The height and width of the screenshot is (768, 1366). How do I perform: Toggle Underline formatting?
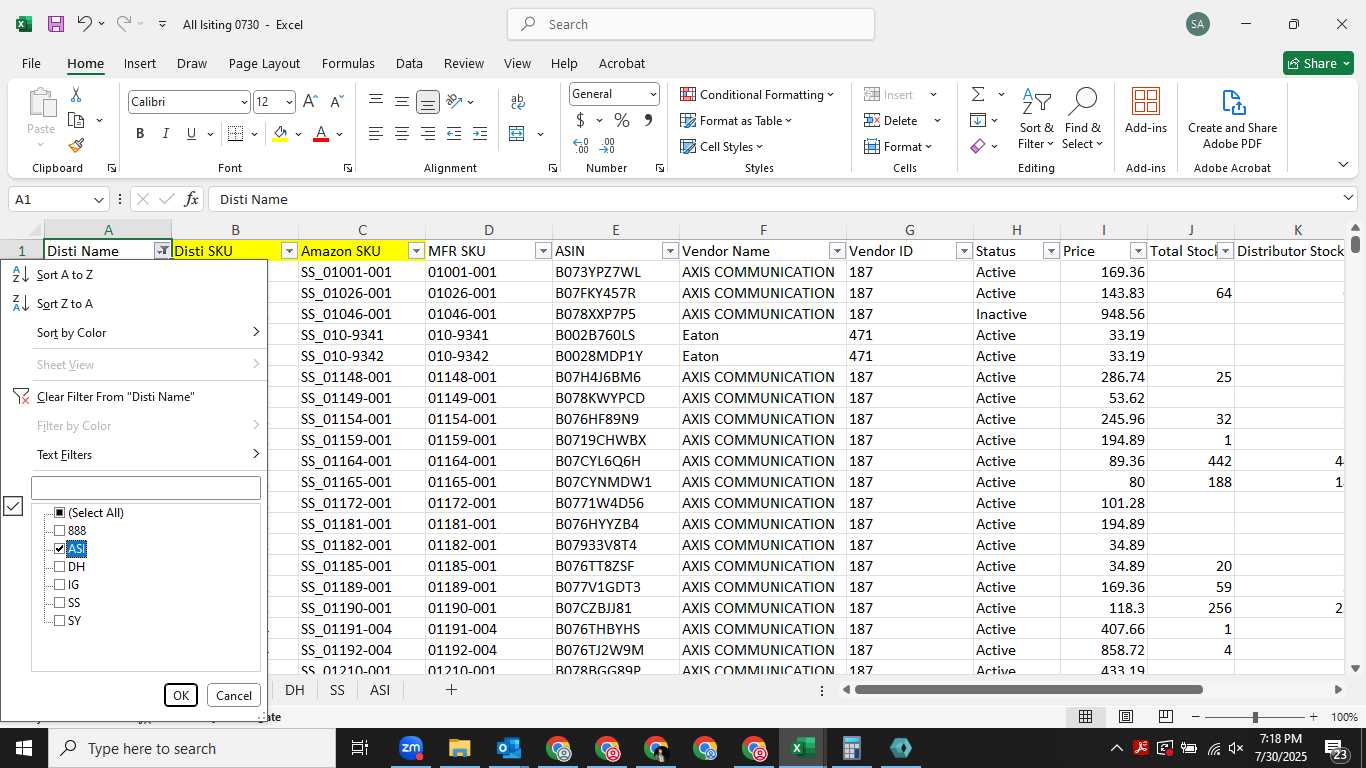[191, 134]
